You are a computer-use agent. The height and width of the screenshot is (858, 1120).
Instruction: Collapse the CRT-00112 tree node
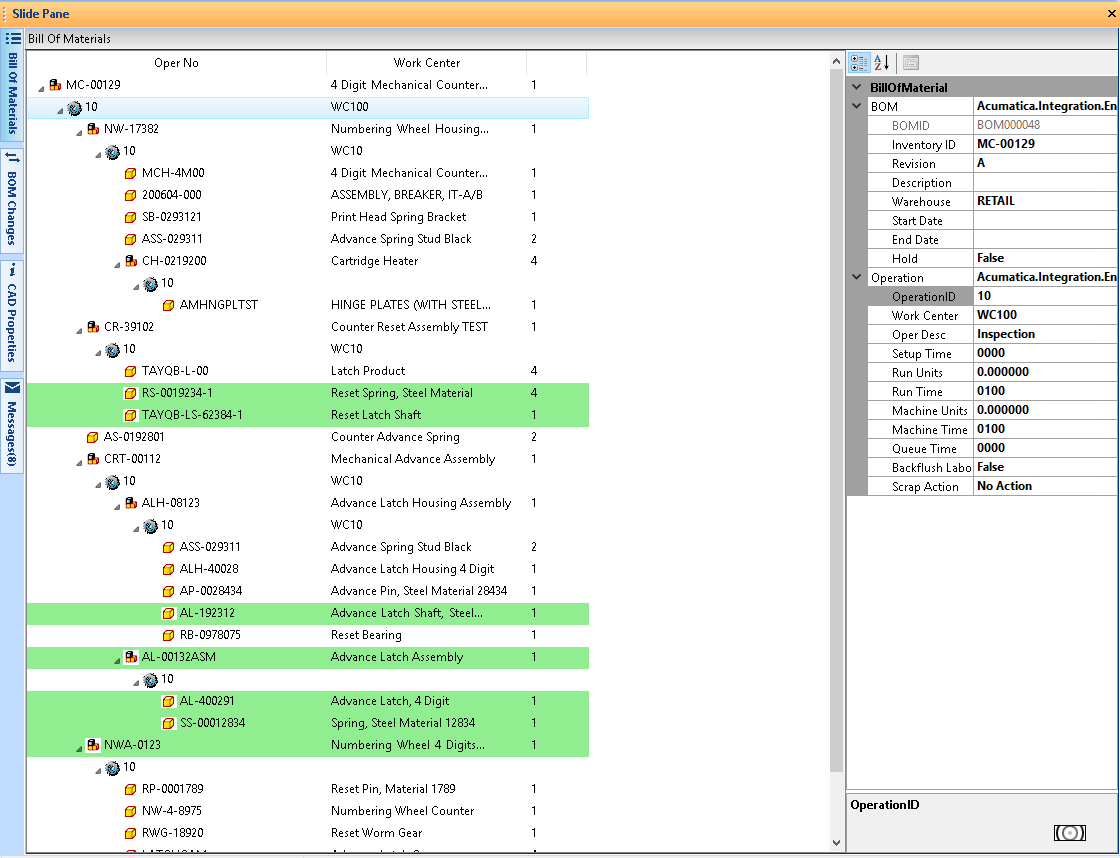click(x=79, y=462)
